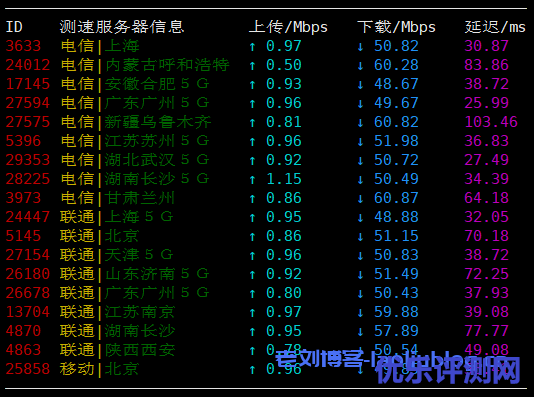Select server ID 4870
Image resolution: width=534 pixels, height=397 pixels.
point(23,331)
